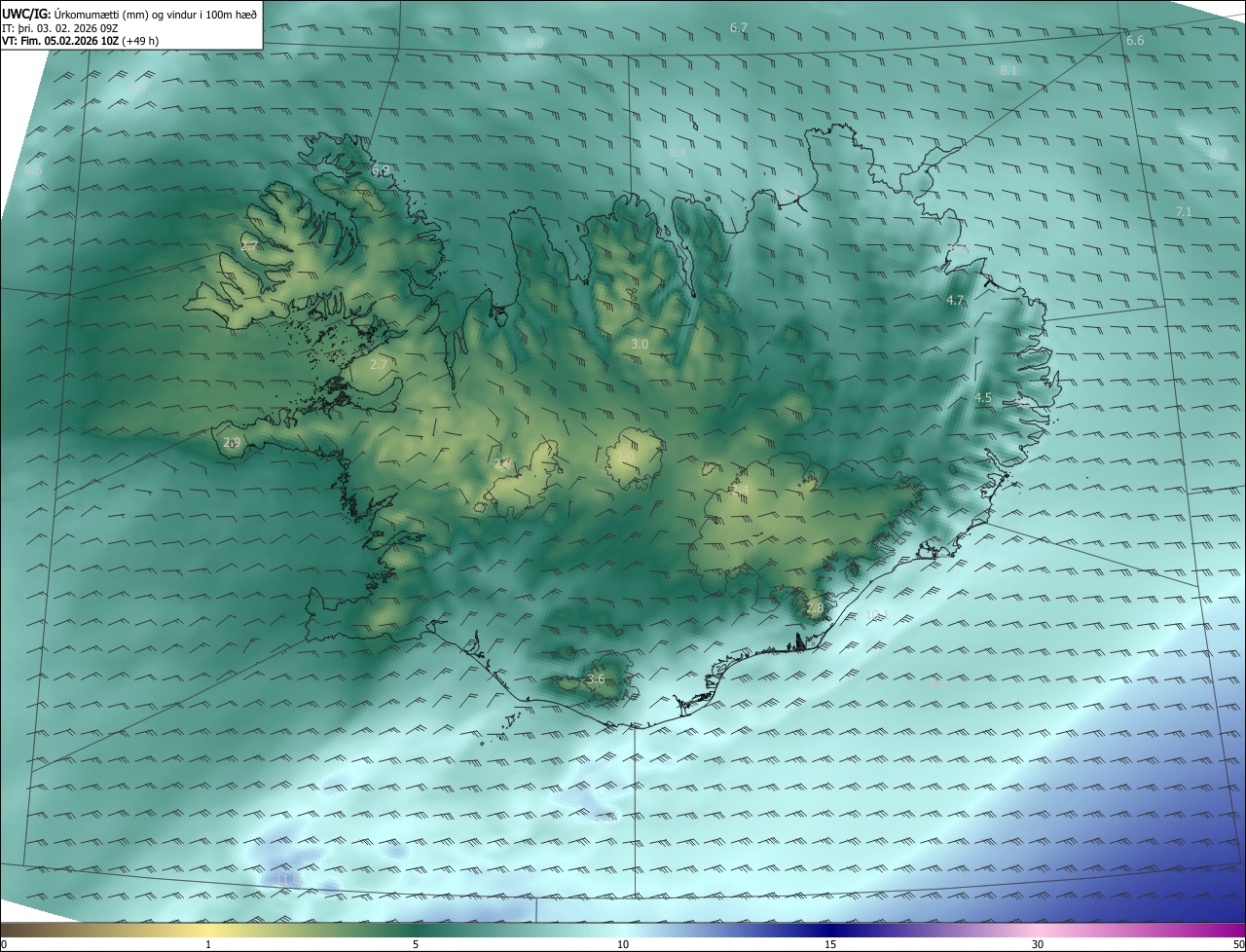
Task: Click the 6.6 value label on the map
Action: pos(1135,40)
